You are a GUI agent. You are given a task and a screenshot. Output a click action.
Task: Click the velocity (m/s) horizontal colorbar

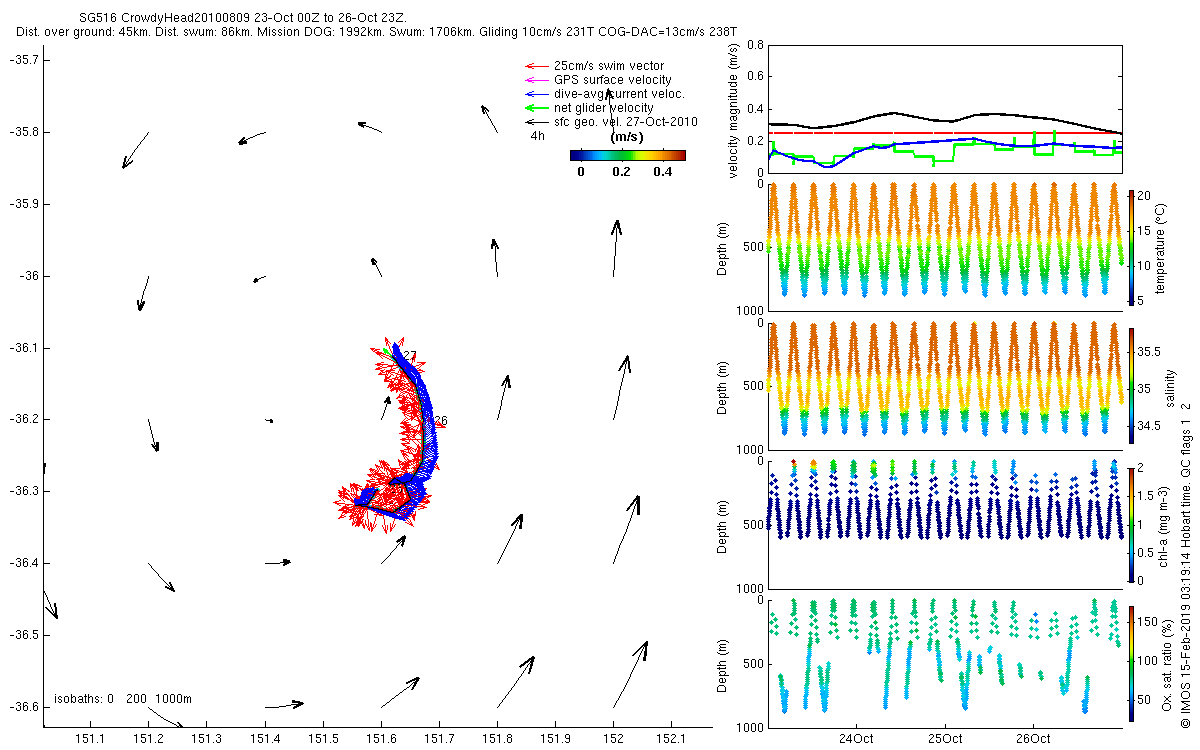point(627,155)
